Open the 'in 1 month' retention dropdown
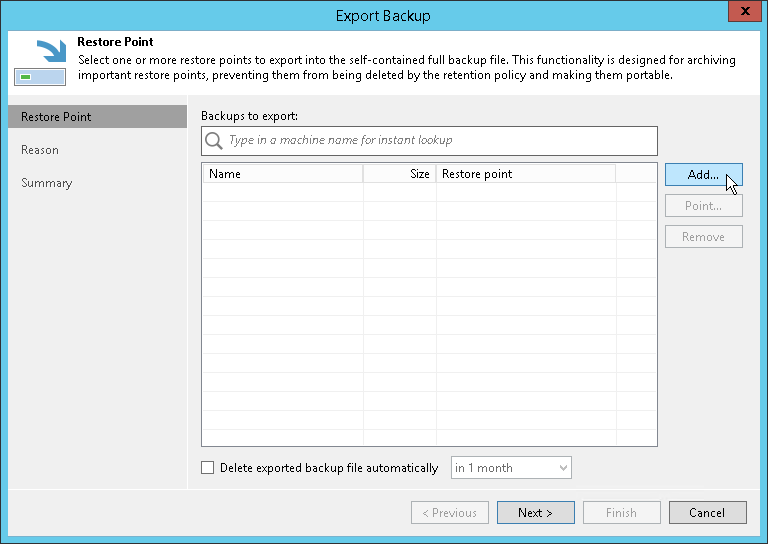 (x=511, y=468)
